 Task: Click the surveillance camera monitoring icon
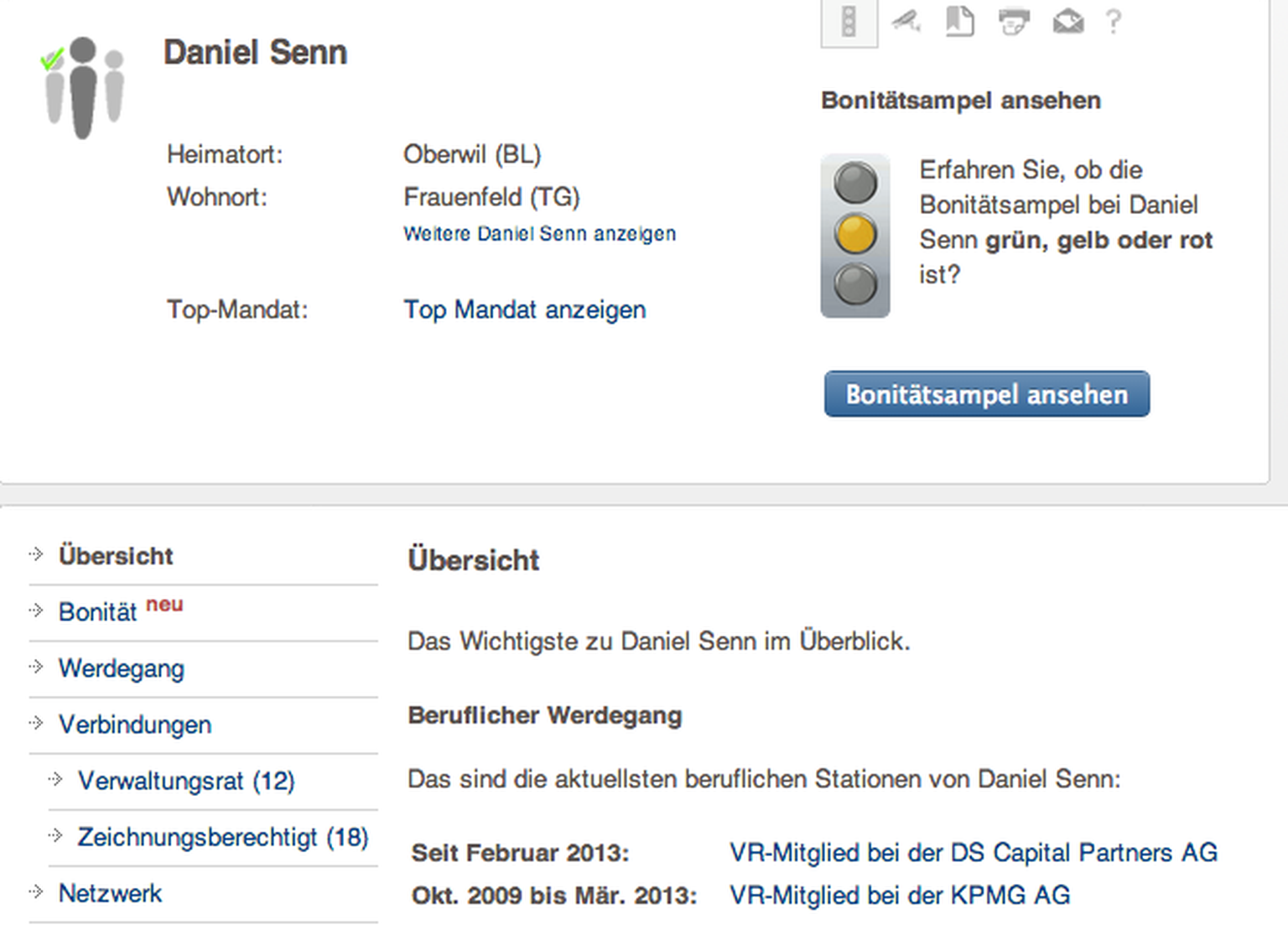pyautogui.click(x=906, y=20)
